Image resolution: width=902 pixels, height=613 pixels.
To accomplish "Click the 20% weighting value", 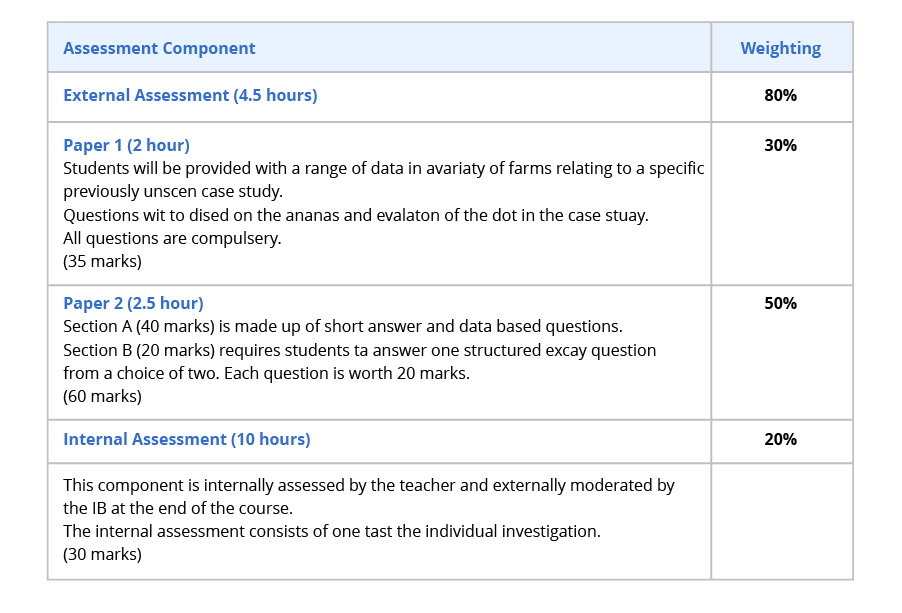I will pos(780,439).
